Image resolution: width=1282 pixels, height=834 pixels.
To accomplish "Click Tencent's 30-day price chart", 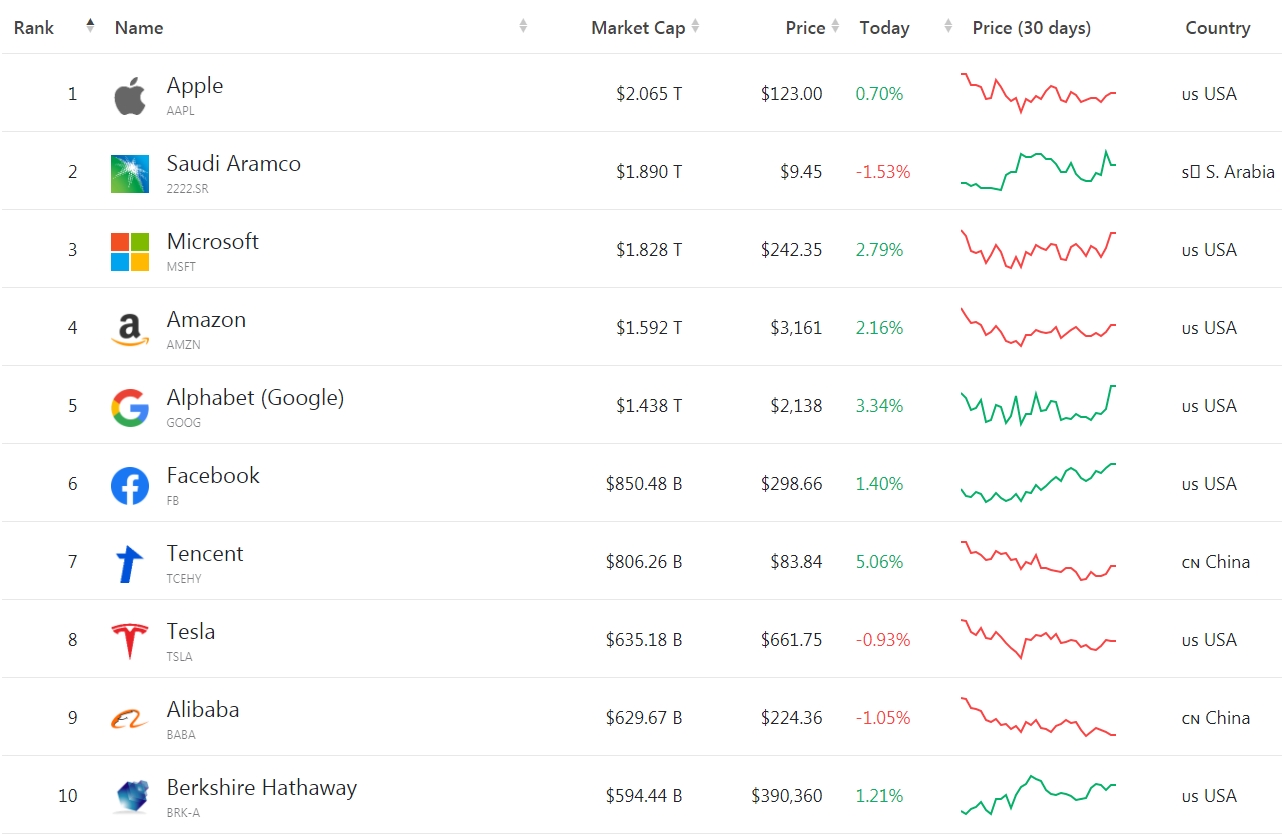I will (1038, 561).
